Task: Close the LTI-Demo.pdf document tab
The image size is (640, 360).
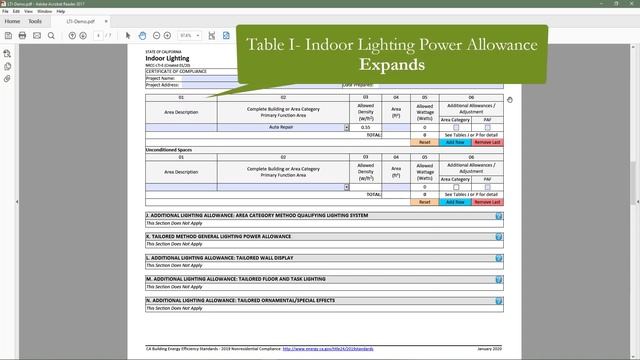Action: coord(106,21)
